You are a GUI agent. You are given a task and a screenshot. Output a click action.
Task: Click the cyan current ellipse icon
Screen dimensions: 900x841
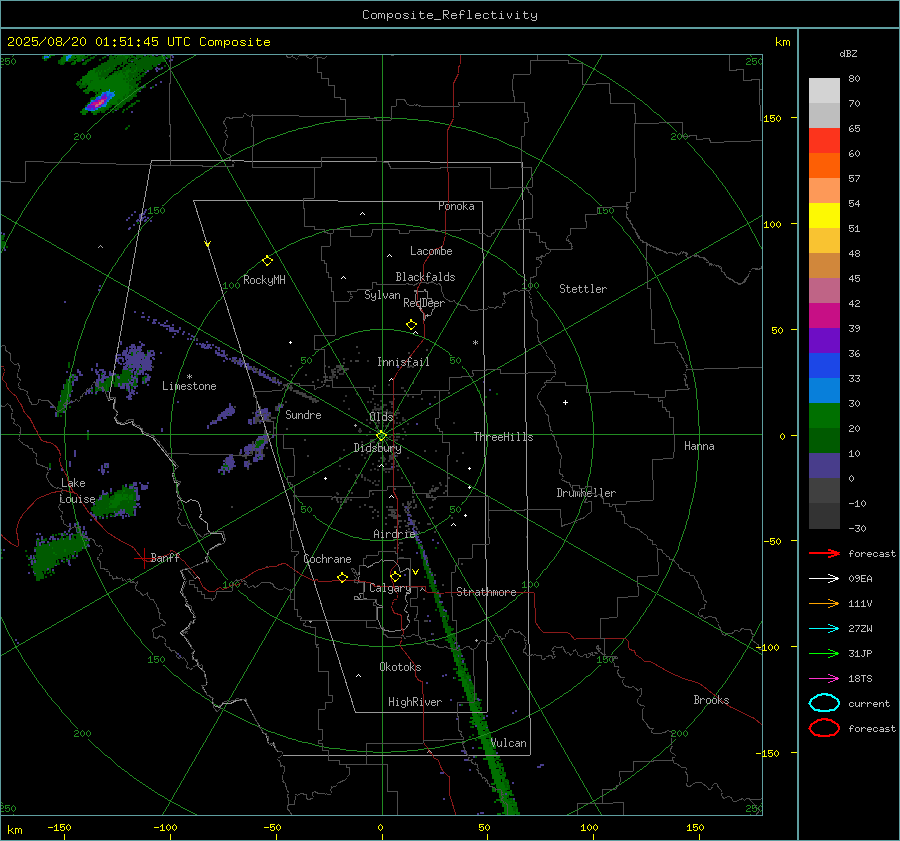coord(824,703)
